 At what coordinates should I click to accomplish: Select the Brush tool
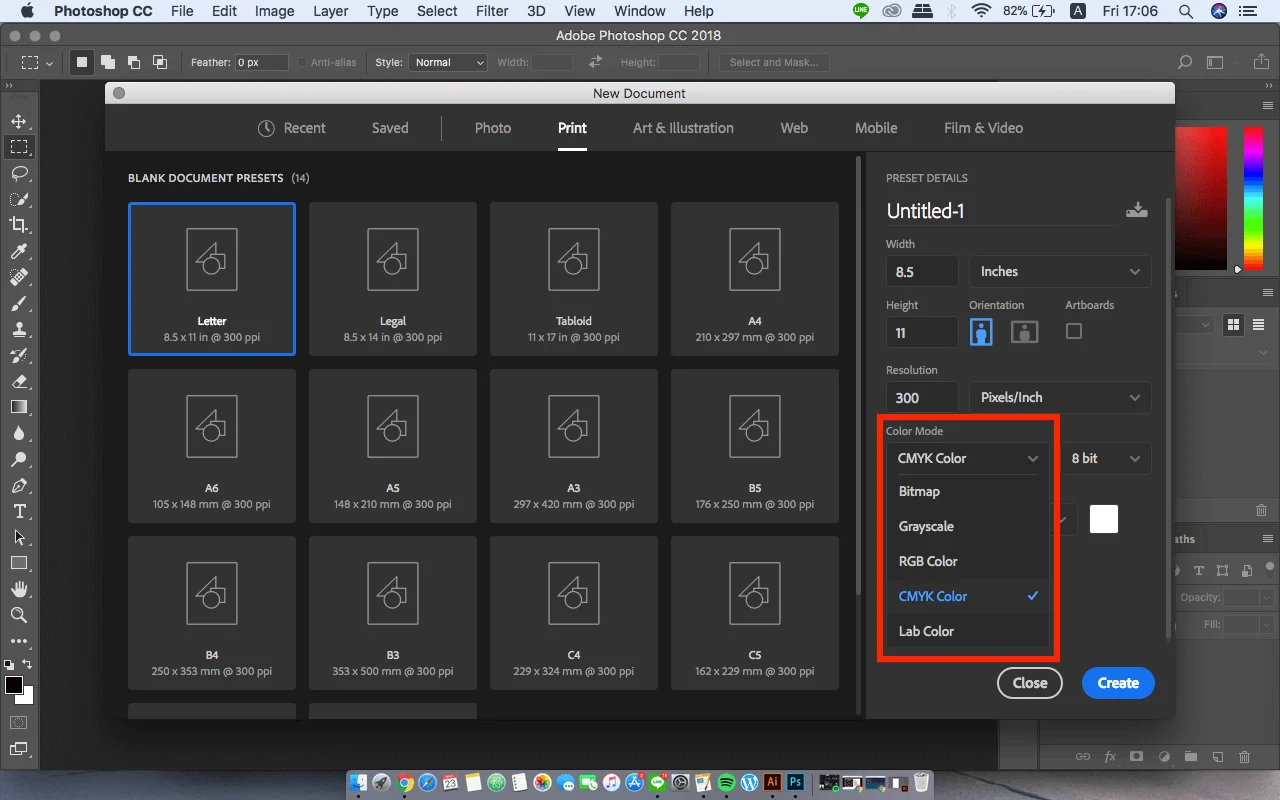[18, 303]
